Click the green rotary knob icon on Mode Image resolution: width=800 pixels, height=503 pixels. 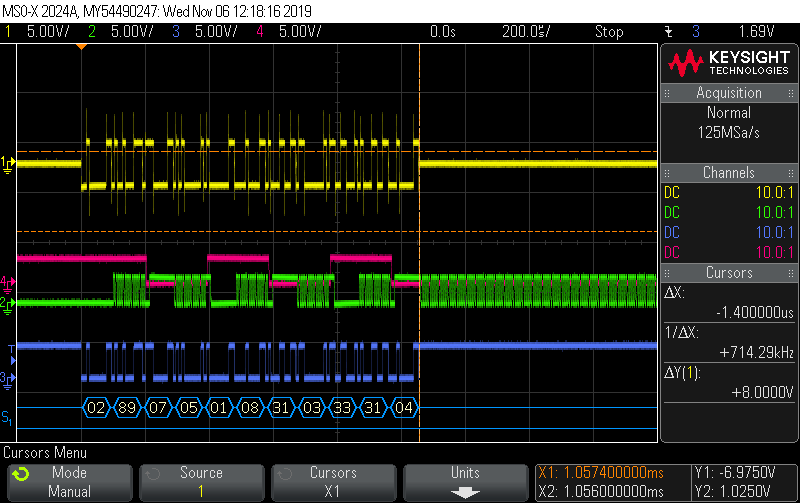[20, 474]
